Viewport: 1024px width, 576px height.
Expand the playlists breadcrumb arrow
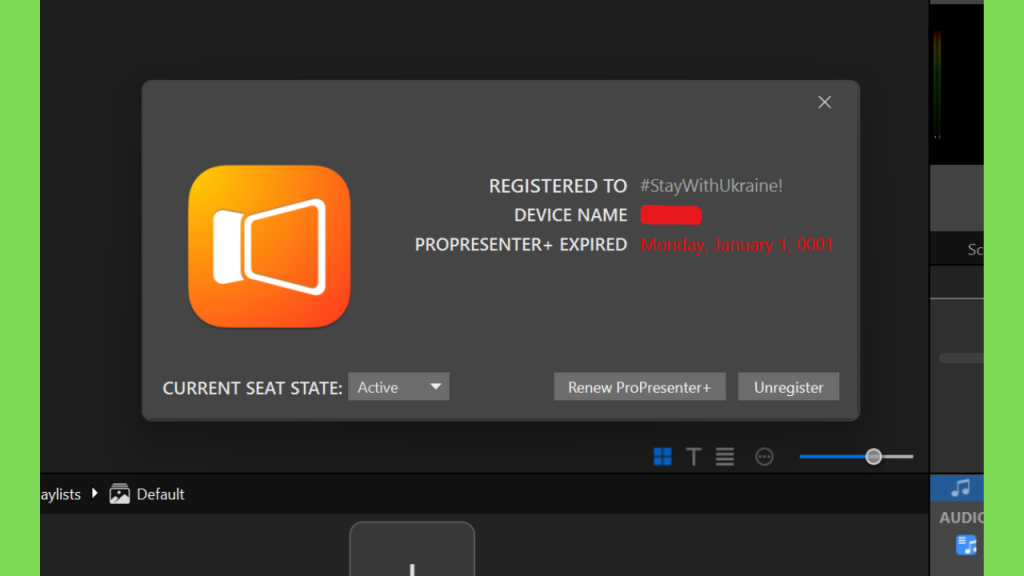95,493
